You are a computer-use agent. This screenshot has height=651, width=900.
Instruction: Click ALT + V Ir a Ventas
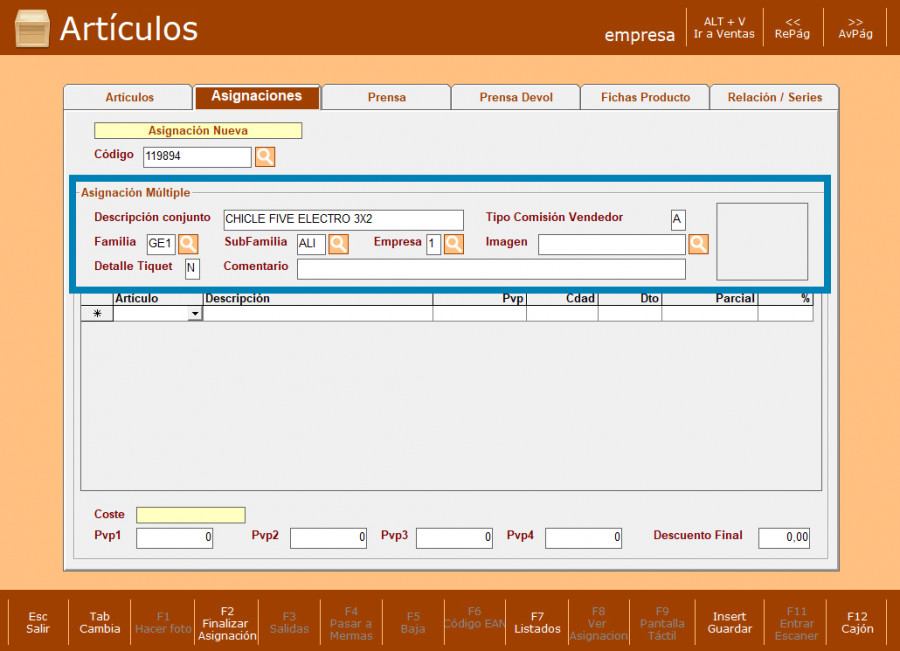[724, 28]
